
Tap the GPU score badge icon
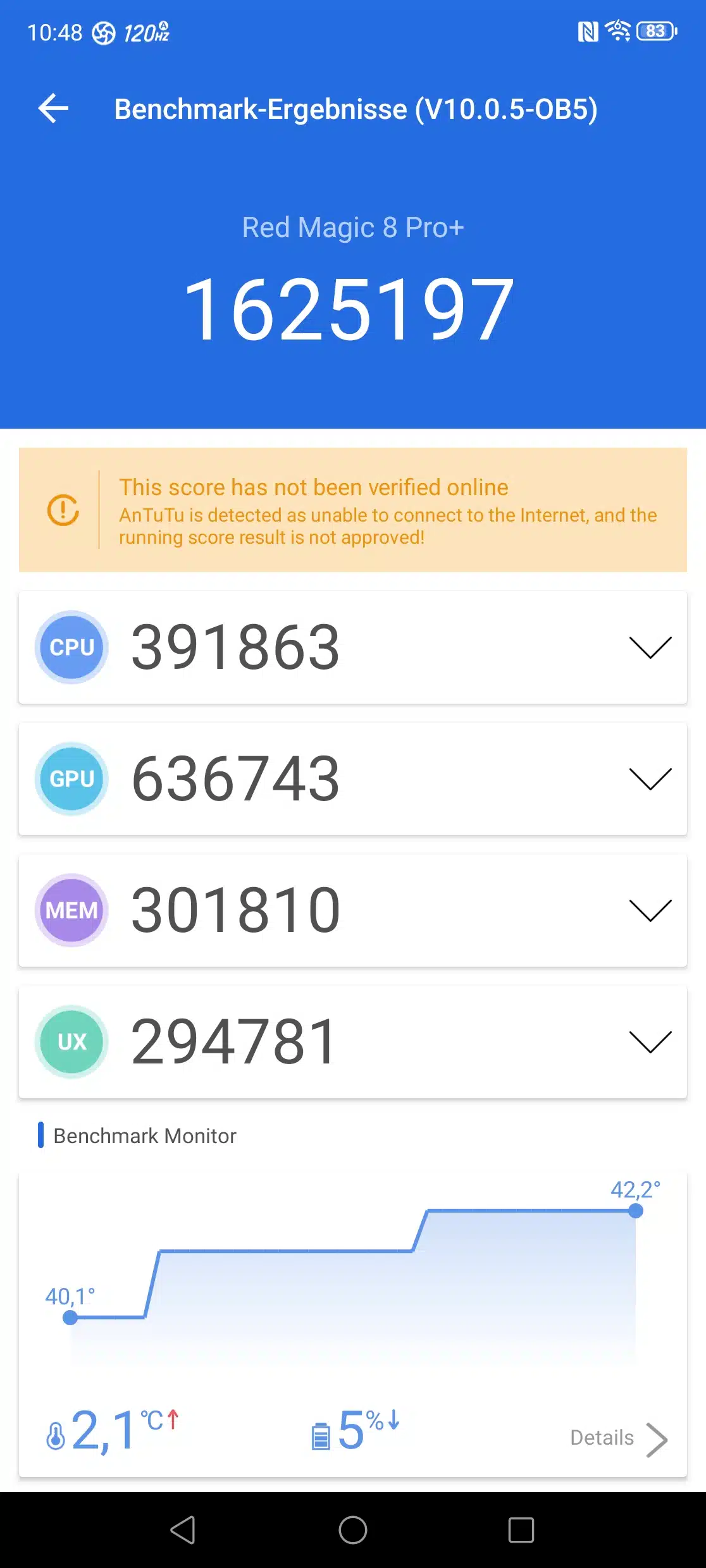[71, 778]
